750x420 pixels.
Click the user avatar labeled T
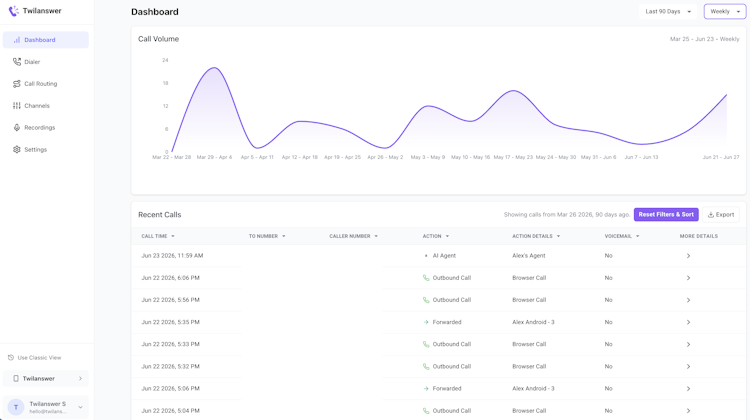tap(16, 407)
